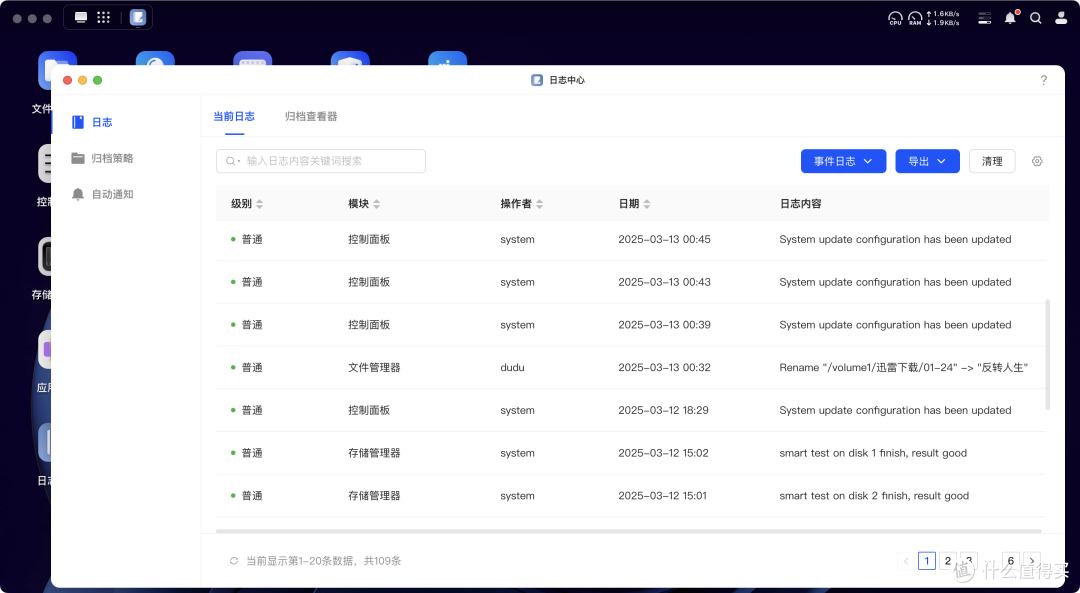Click 'smart test on disk 1 finish' entry
1080x593 pixels.
click(x=873, y=453)
